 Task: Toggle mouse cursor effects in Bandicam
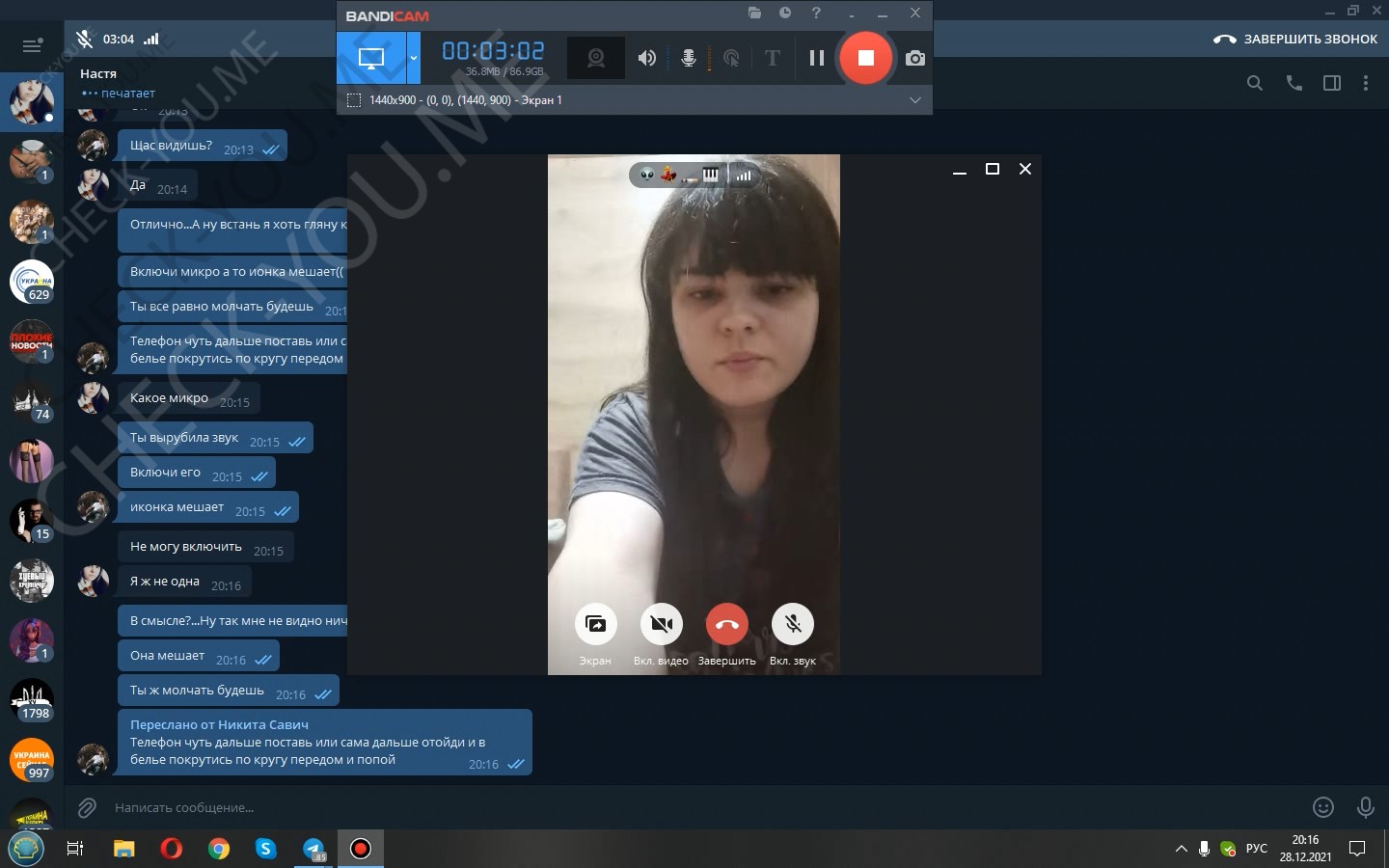(731, 58)
